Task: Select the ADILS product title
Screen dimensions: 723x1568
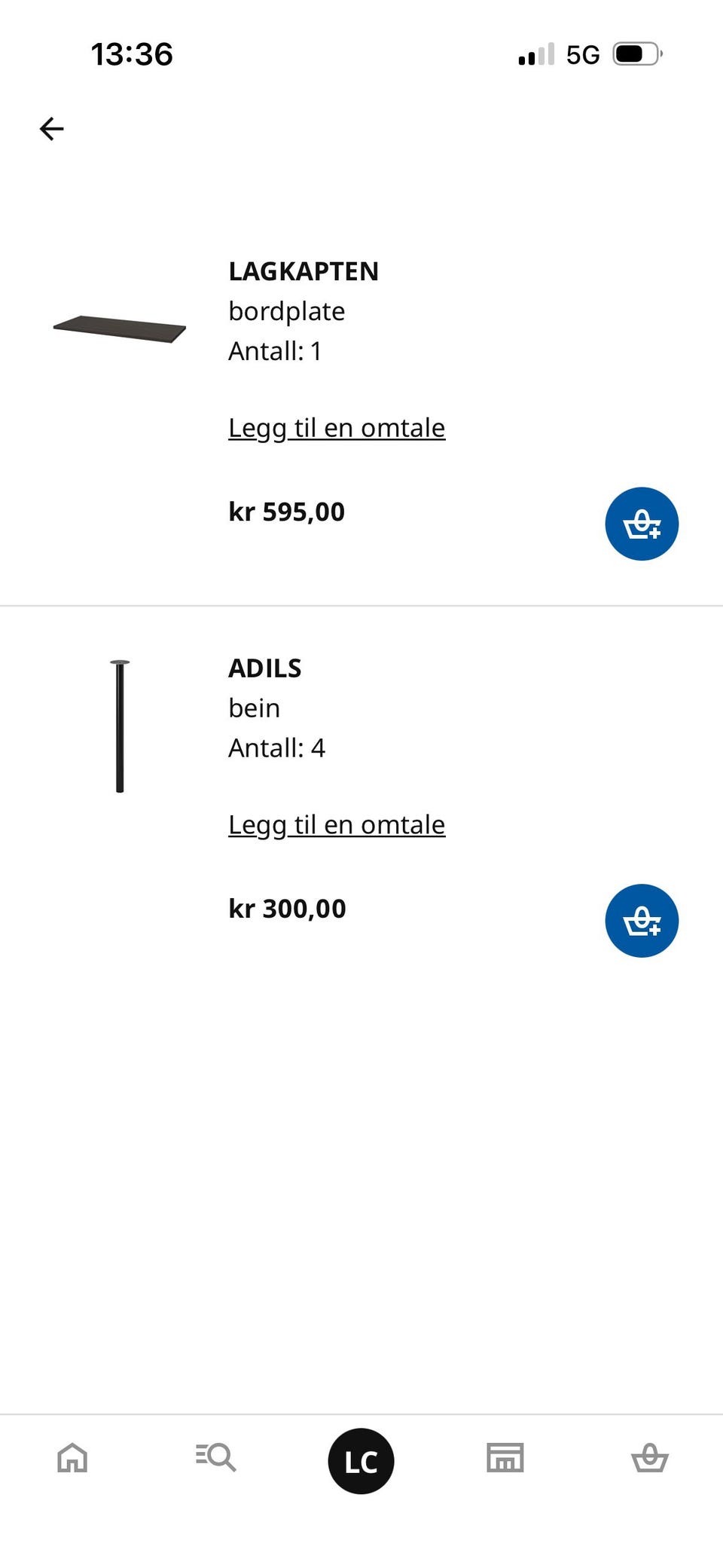Action: coord(265,668)
